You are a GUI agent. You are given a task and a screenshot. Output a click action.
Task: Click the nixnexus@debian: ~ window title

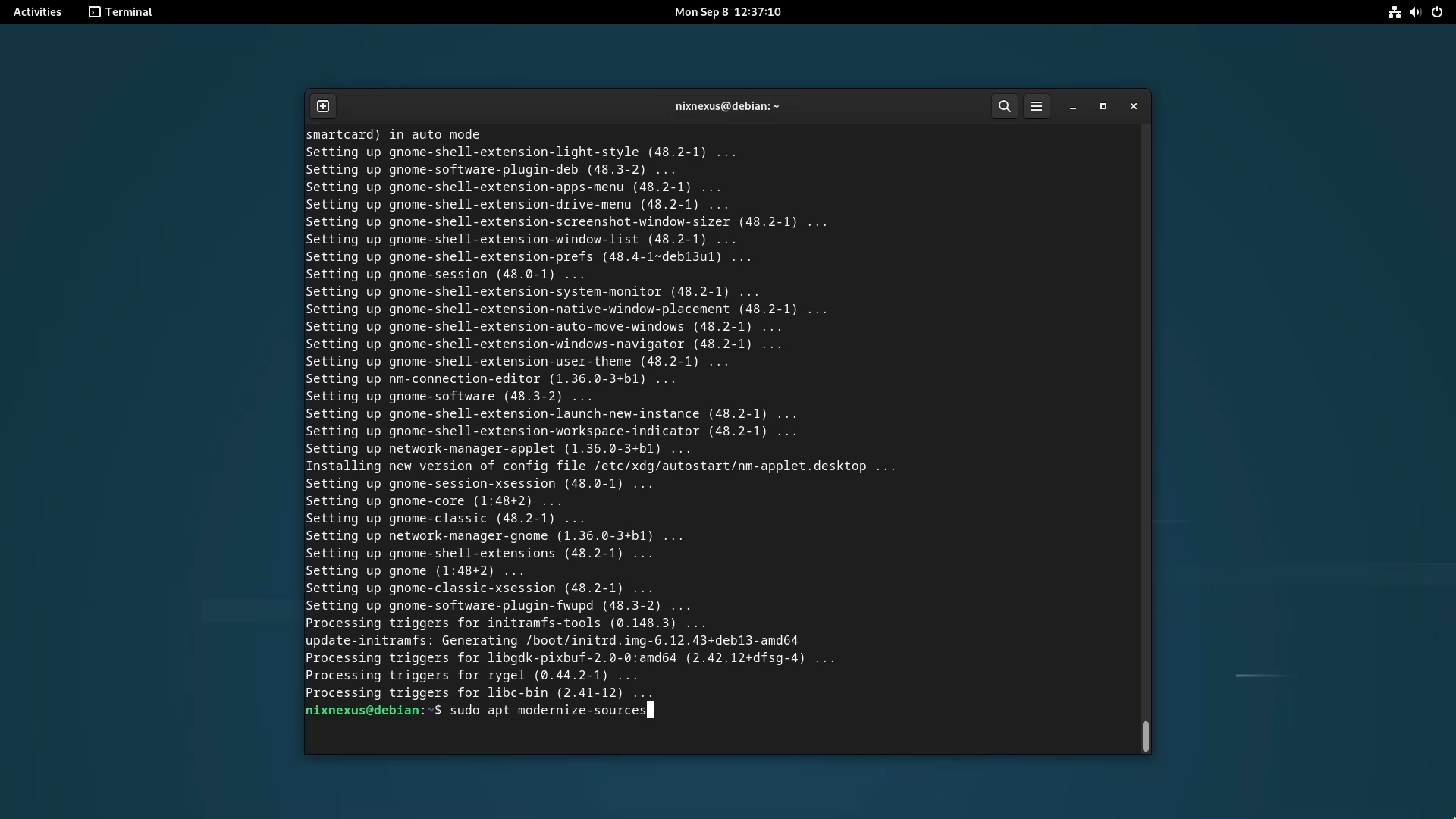[727, 106]
